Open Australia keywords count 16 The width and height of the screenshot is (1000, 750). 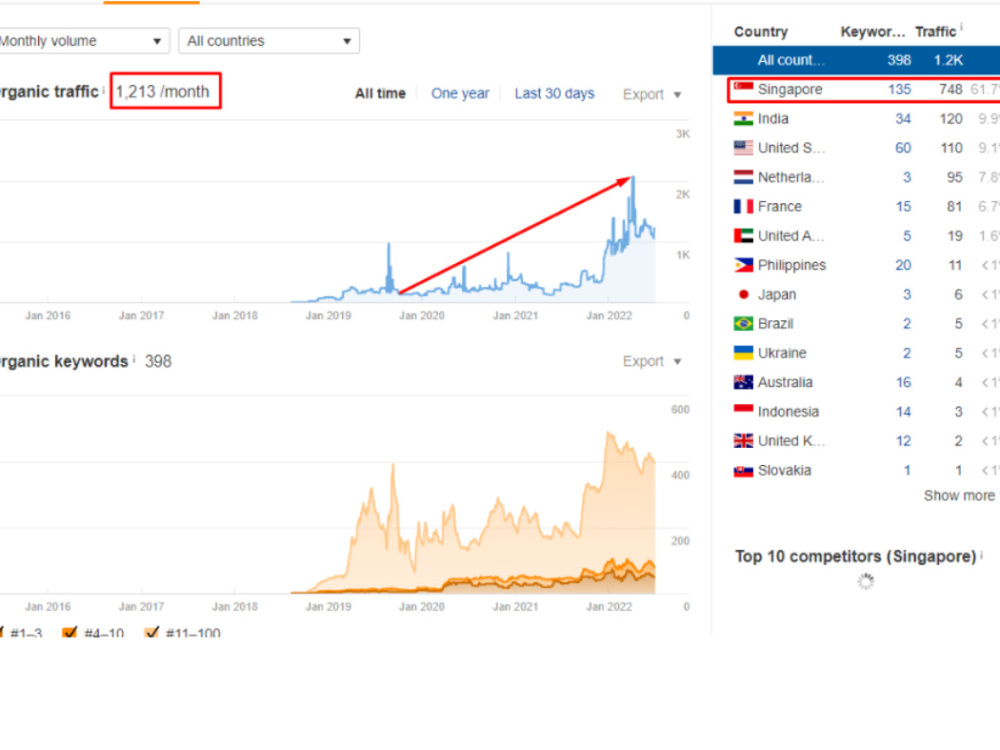[x=903, y=383]
